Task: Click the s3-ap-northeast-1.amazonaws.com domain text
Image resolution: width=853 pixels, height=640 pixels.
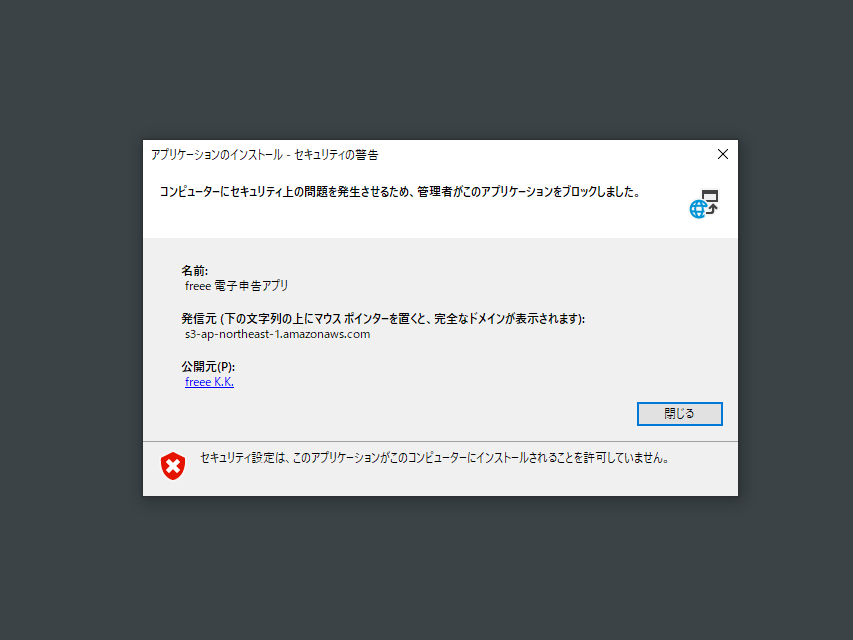Action: 277,334
